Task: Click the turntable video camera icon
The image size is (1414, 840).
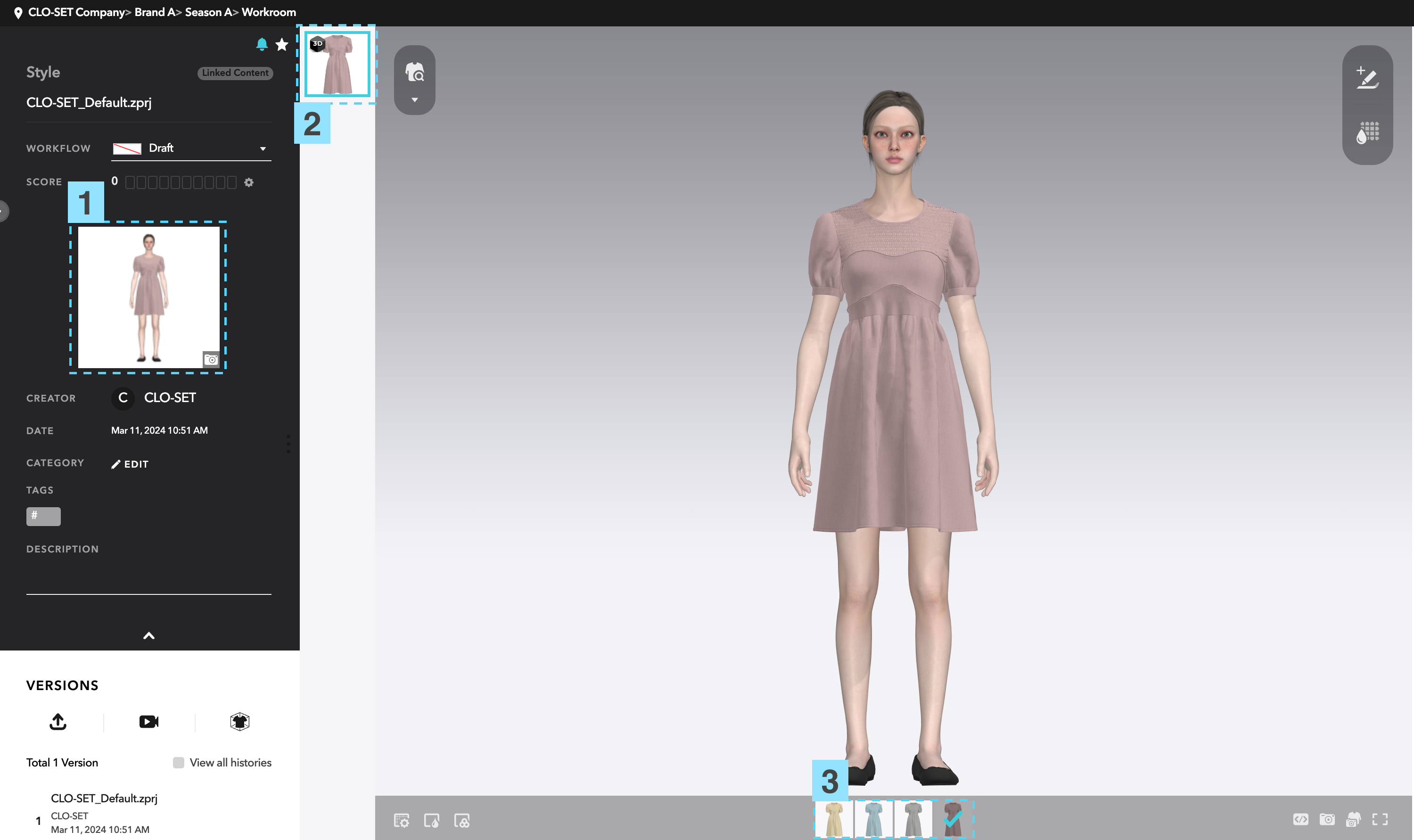Action: pos(149,722)
